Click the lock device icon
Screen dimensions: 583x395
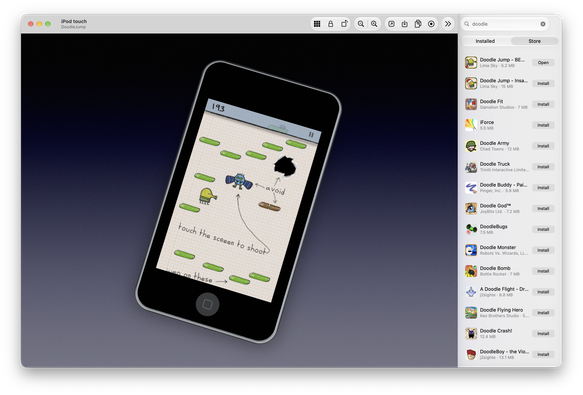pos(330,24)
